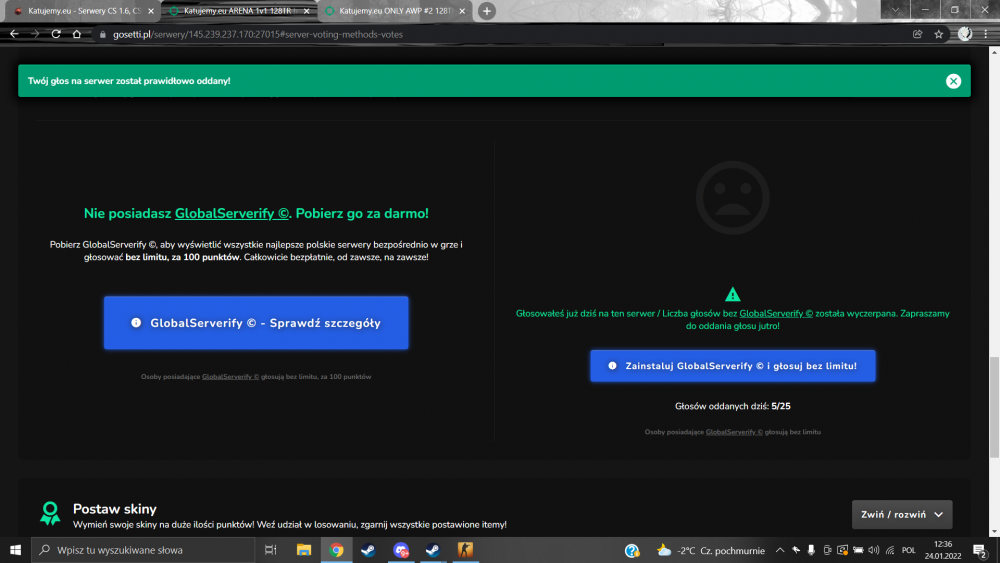Click the page vertical scrollbar thumb

994,407
